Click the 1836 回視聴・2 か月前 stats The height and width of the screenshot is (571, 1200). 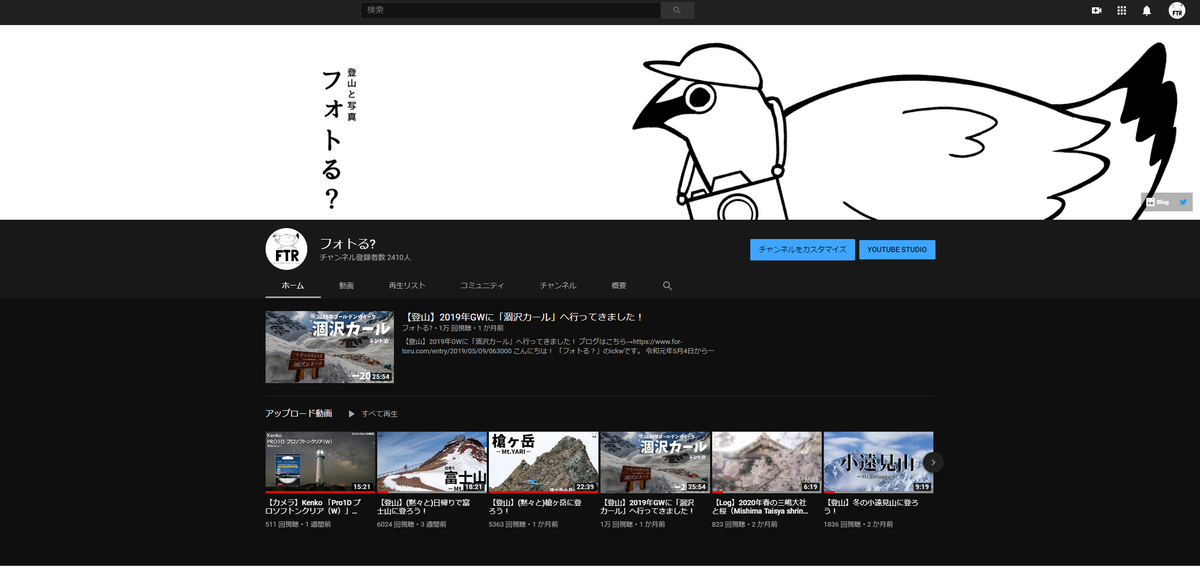click(x=858, y=524)
